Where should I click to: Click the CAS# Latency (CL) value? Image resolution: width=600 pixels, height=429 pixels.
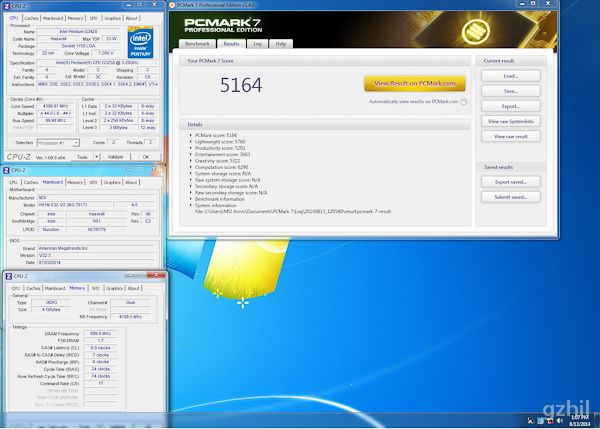coord(100,348)
